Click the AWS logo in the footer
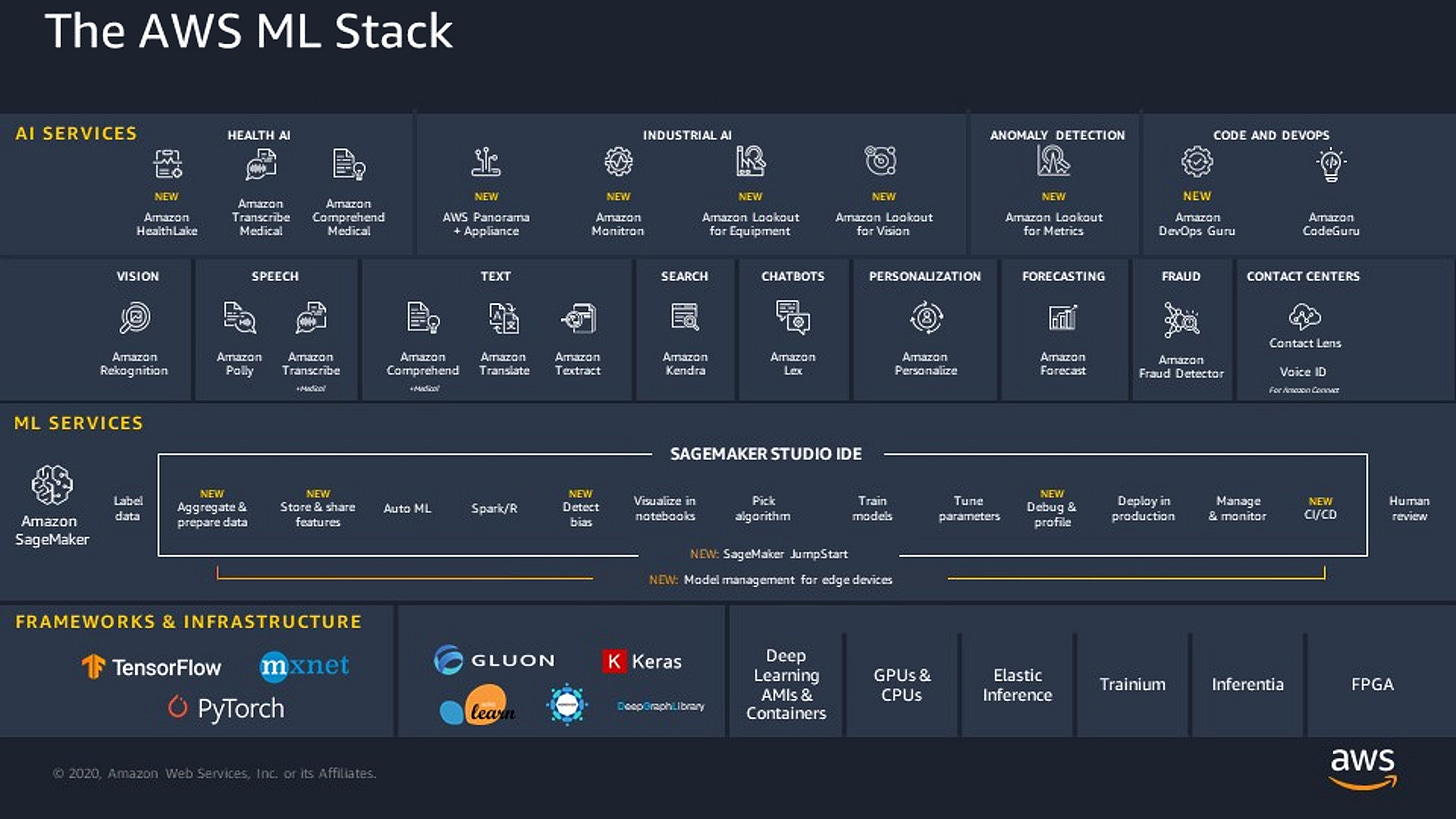The height and width of the screenshot is (819, 1456). [x=1362, y=768]
